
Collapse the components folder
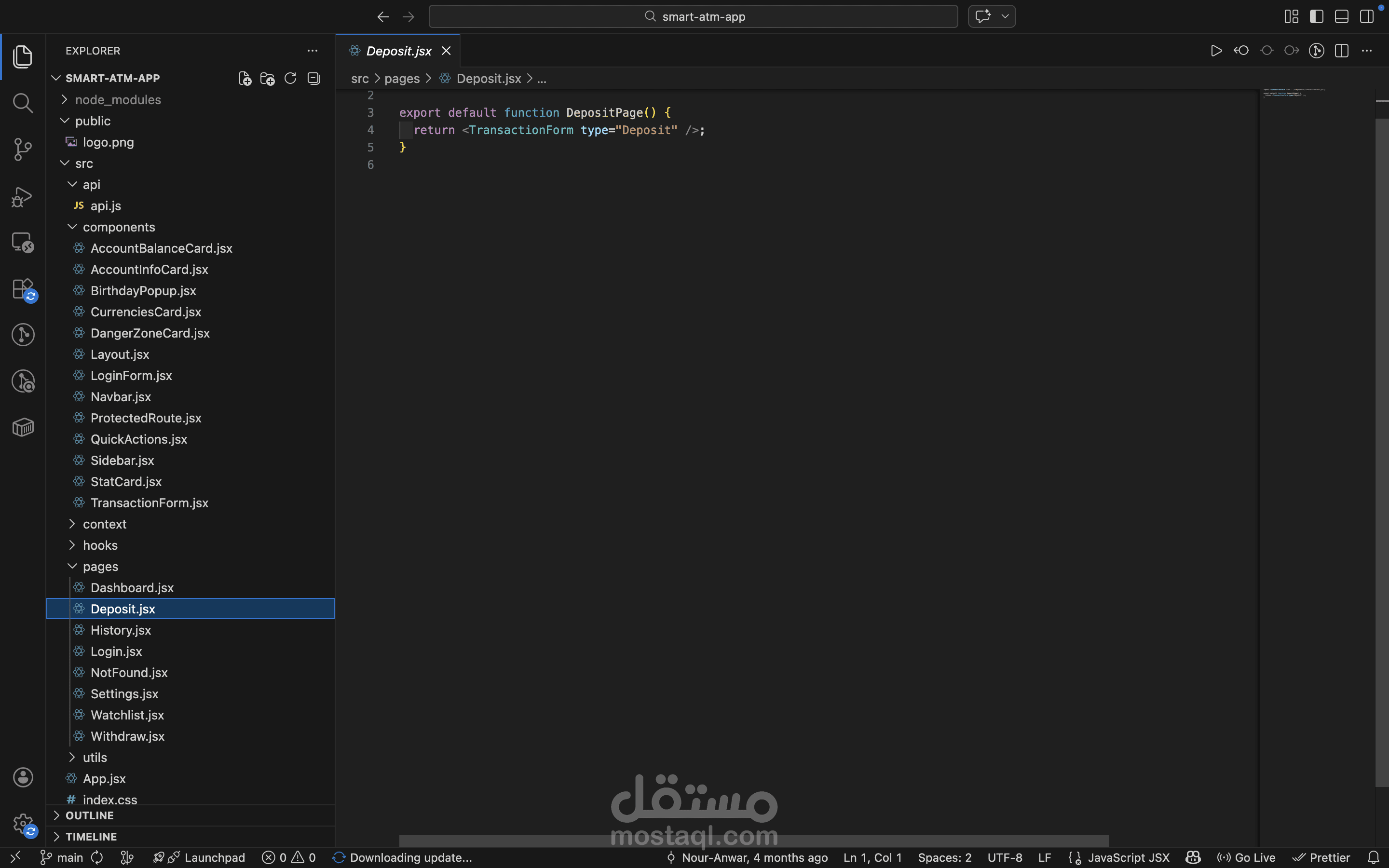(119, 227)
